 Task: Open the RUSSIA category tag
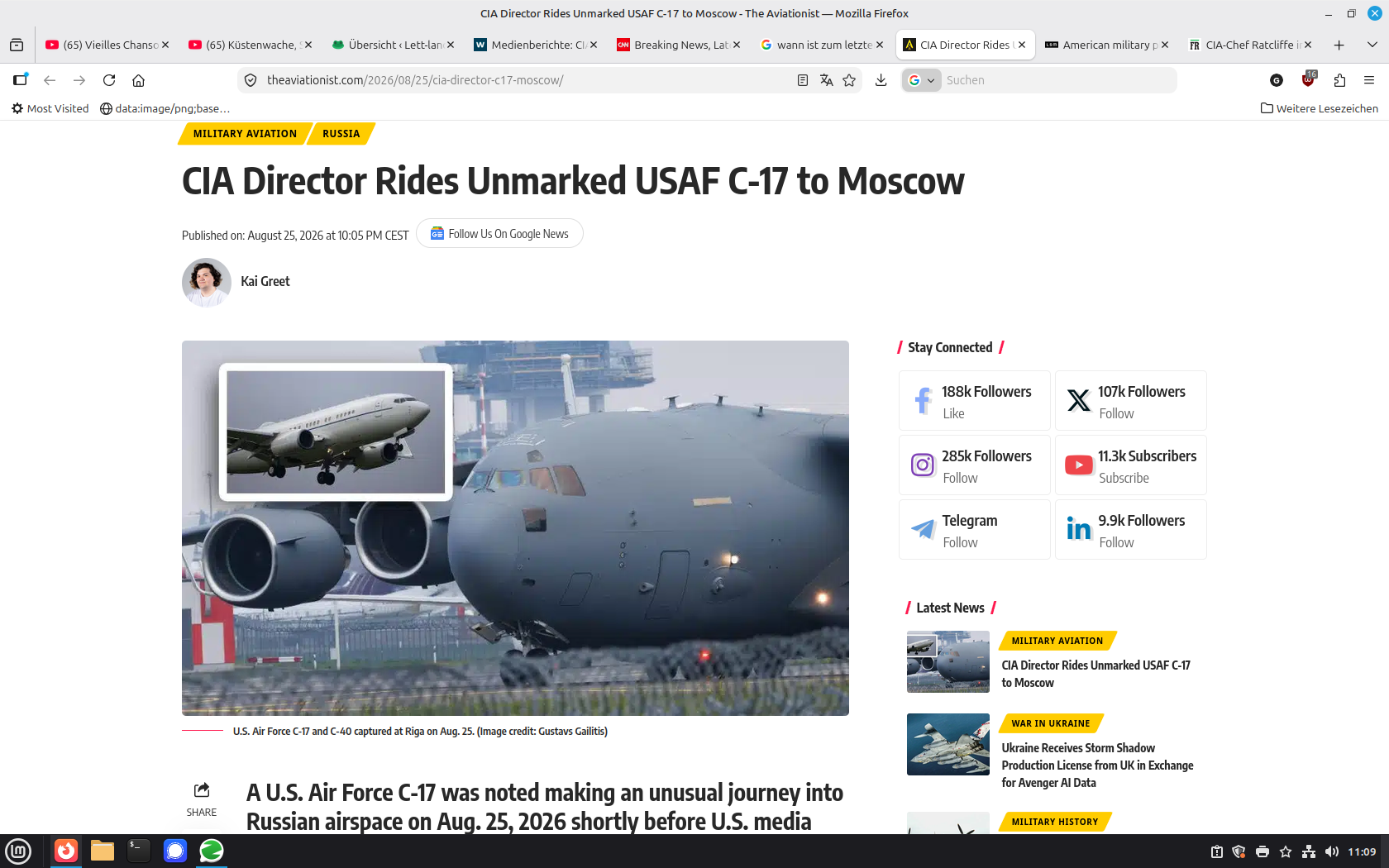pos(341,134)
